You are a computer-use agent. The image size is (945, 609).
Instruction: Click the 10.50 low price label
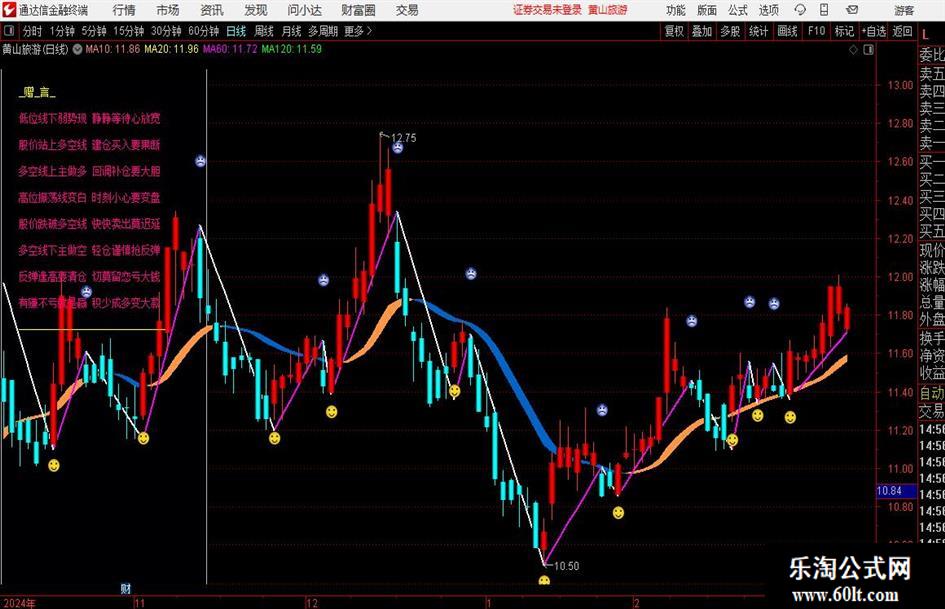click(566, 566)
